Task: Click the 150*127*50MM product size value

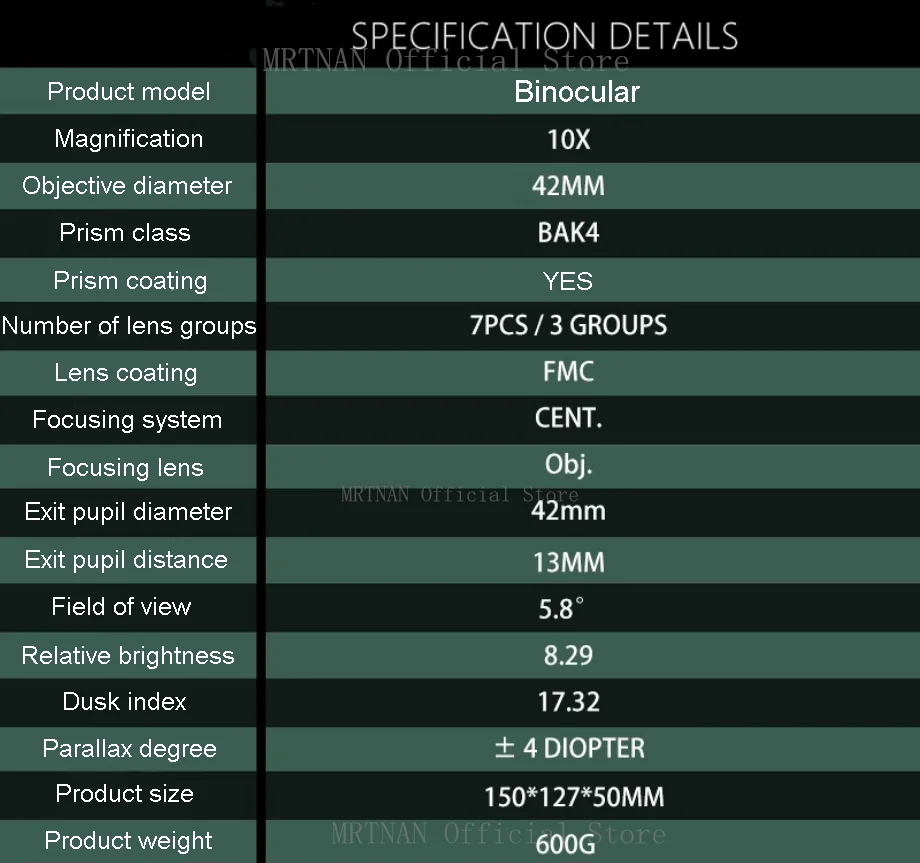Action: [574, 797]
